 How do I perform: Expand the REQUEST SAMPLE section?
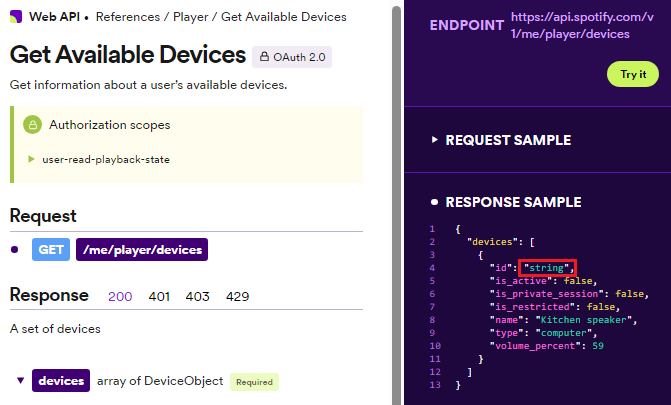434,140
